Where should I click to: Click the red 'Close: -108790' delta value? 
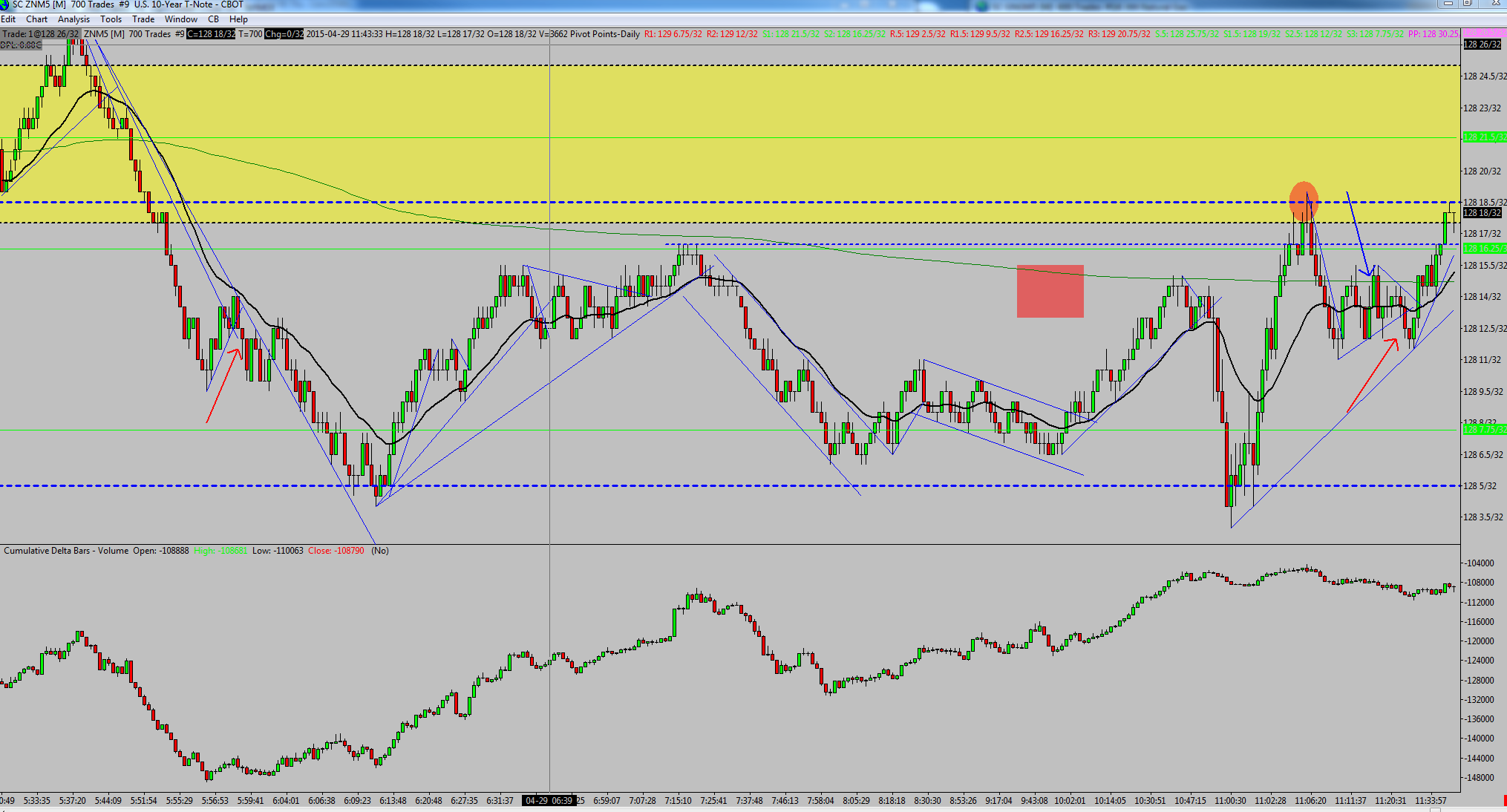[336, 551]
